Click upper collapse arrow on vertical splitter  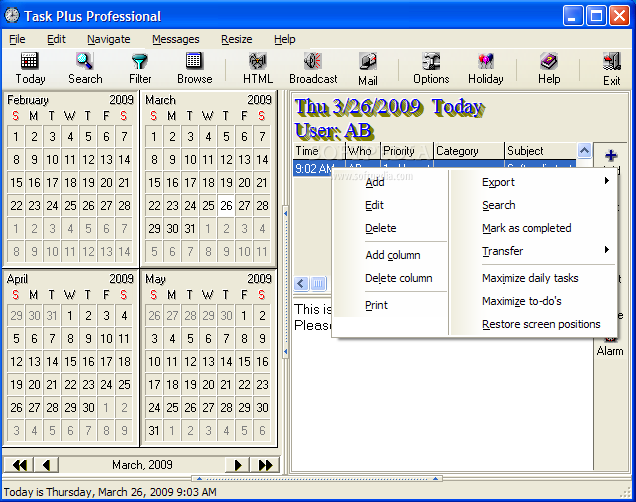click(286, 213)
